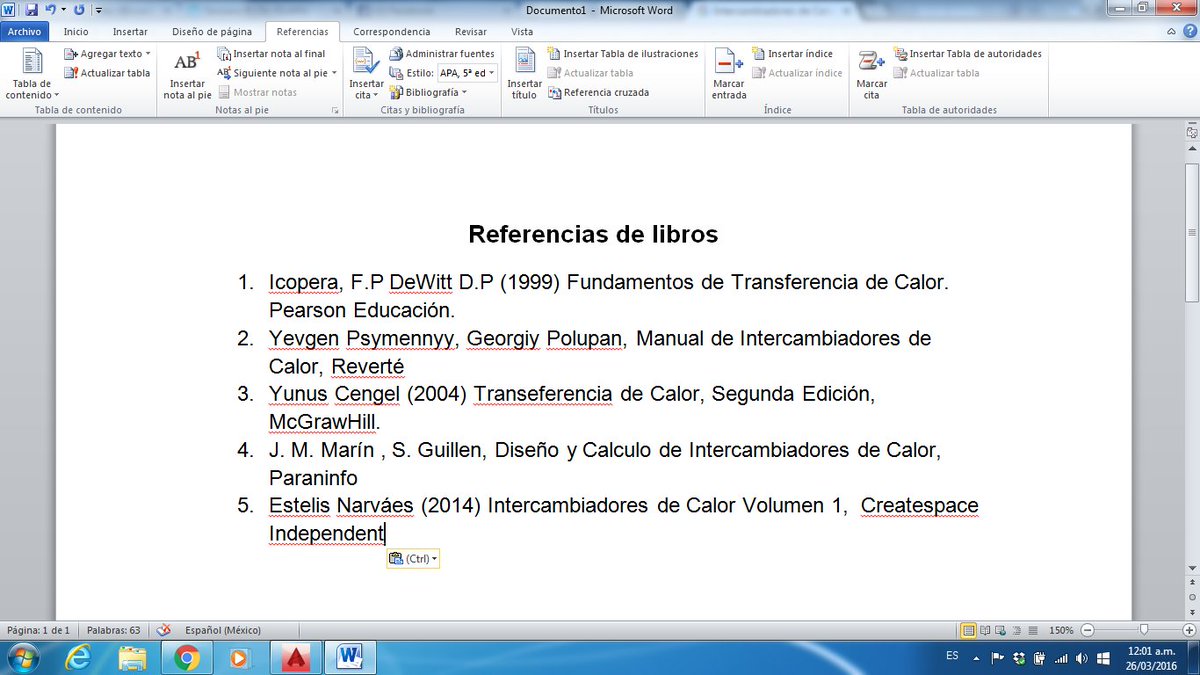Switch to the Diseño de página tab
Image resolution: width=1200 pixels, height=675 pixels.
pos(212,31)
